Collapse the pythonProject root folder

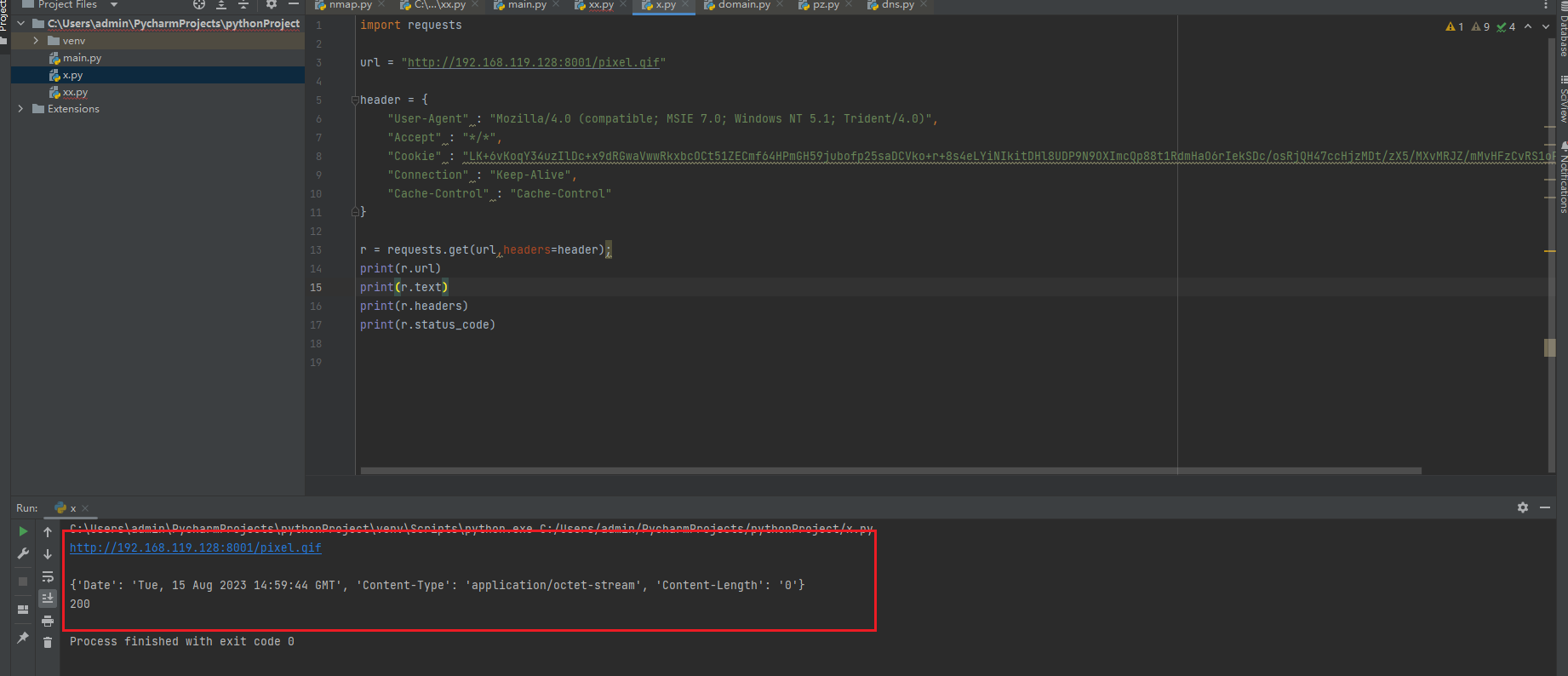click(x=20, y=24)
